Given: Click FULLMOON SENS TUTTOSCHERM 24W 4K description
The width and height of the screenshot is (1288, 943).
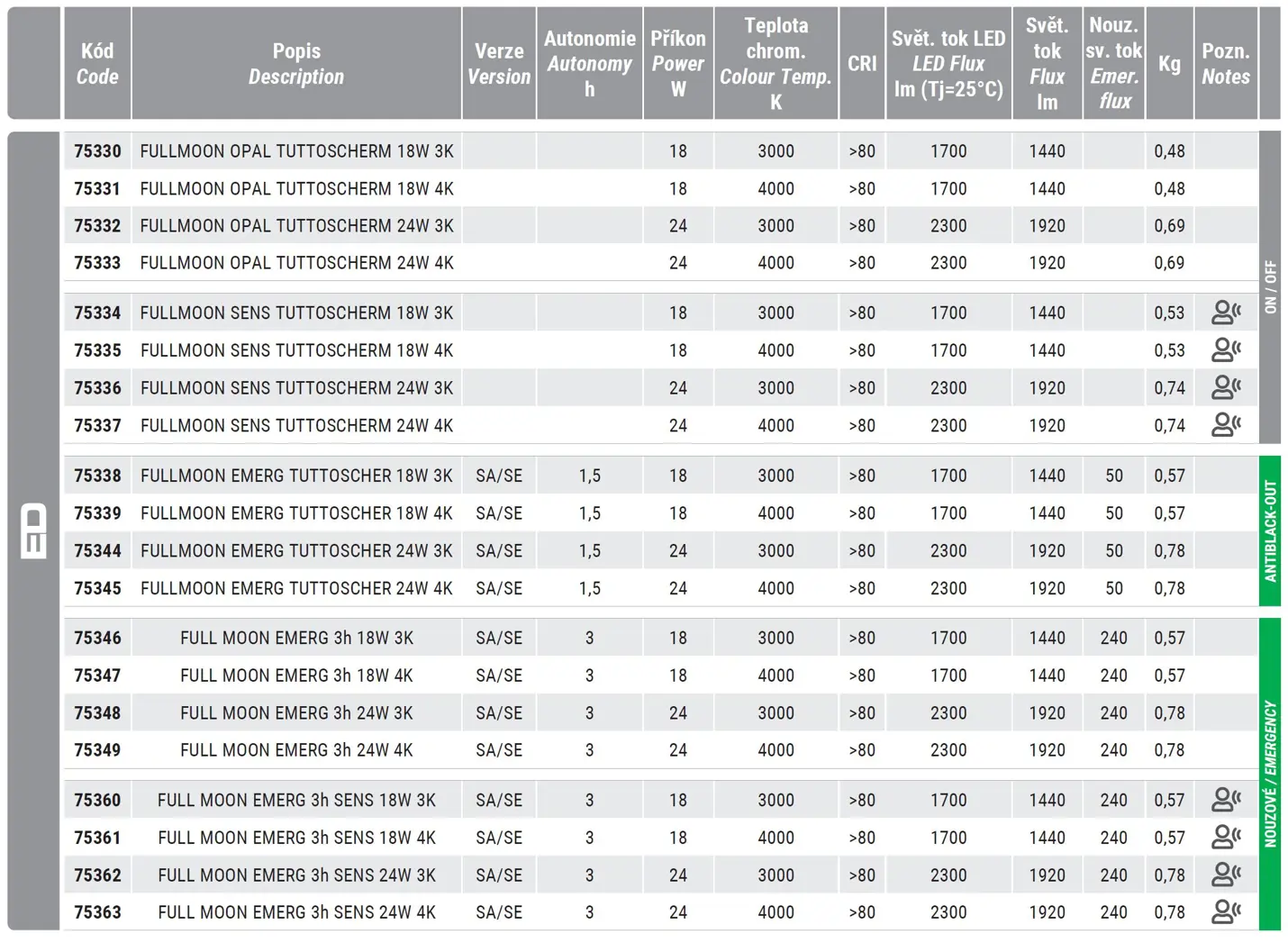Looking at the screenshot, I should 296,425.
